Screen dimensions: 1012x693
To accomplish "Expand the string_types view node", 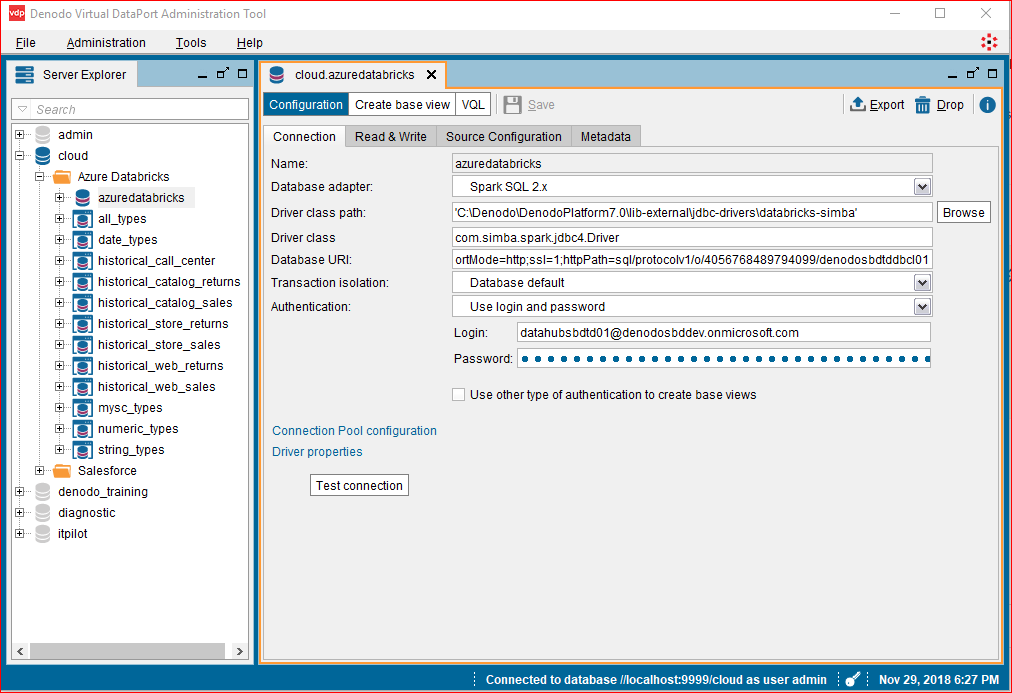I will [x=59, y=450].
